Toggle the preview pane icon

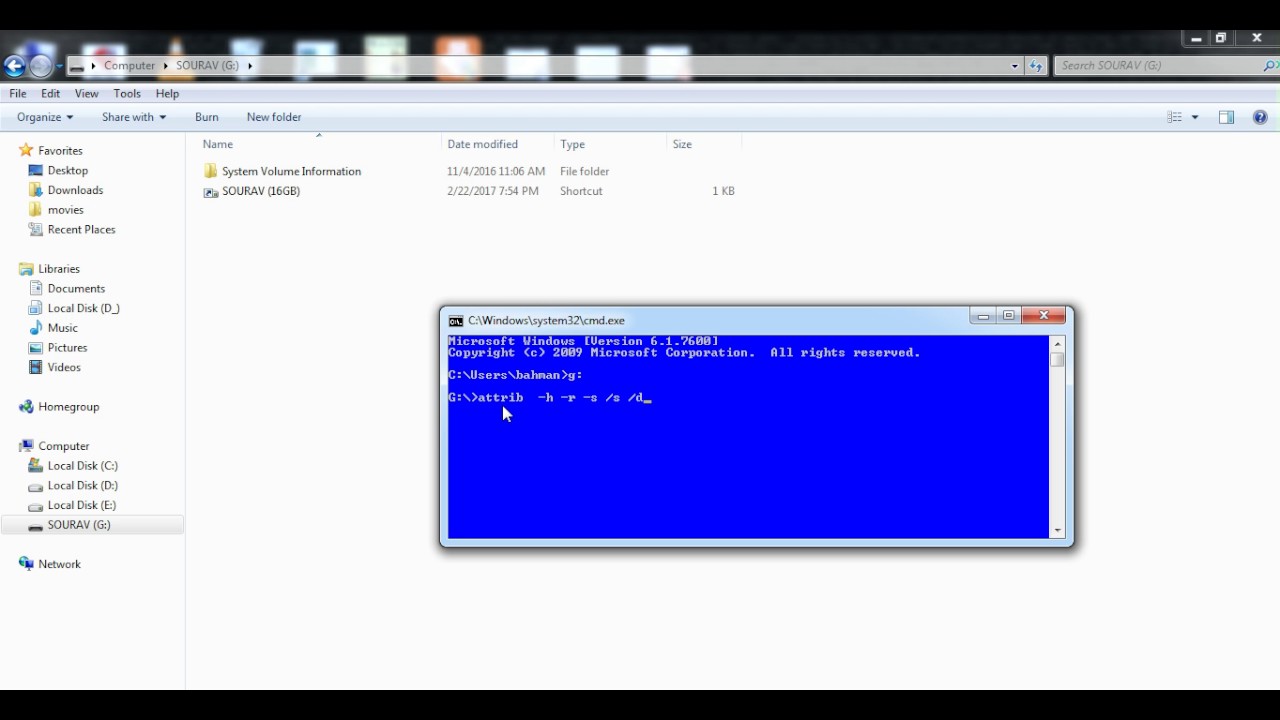coord(1226,117)
